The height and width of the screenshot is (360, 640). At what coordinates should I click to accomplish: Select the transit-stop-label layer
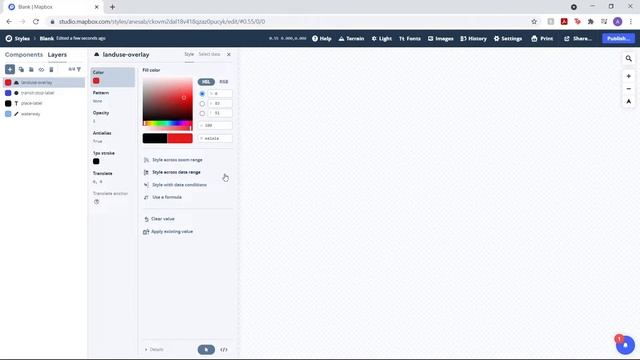[44, 93]
